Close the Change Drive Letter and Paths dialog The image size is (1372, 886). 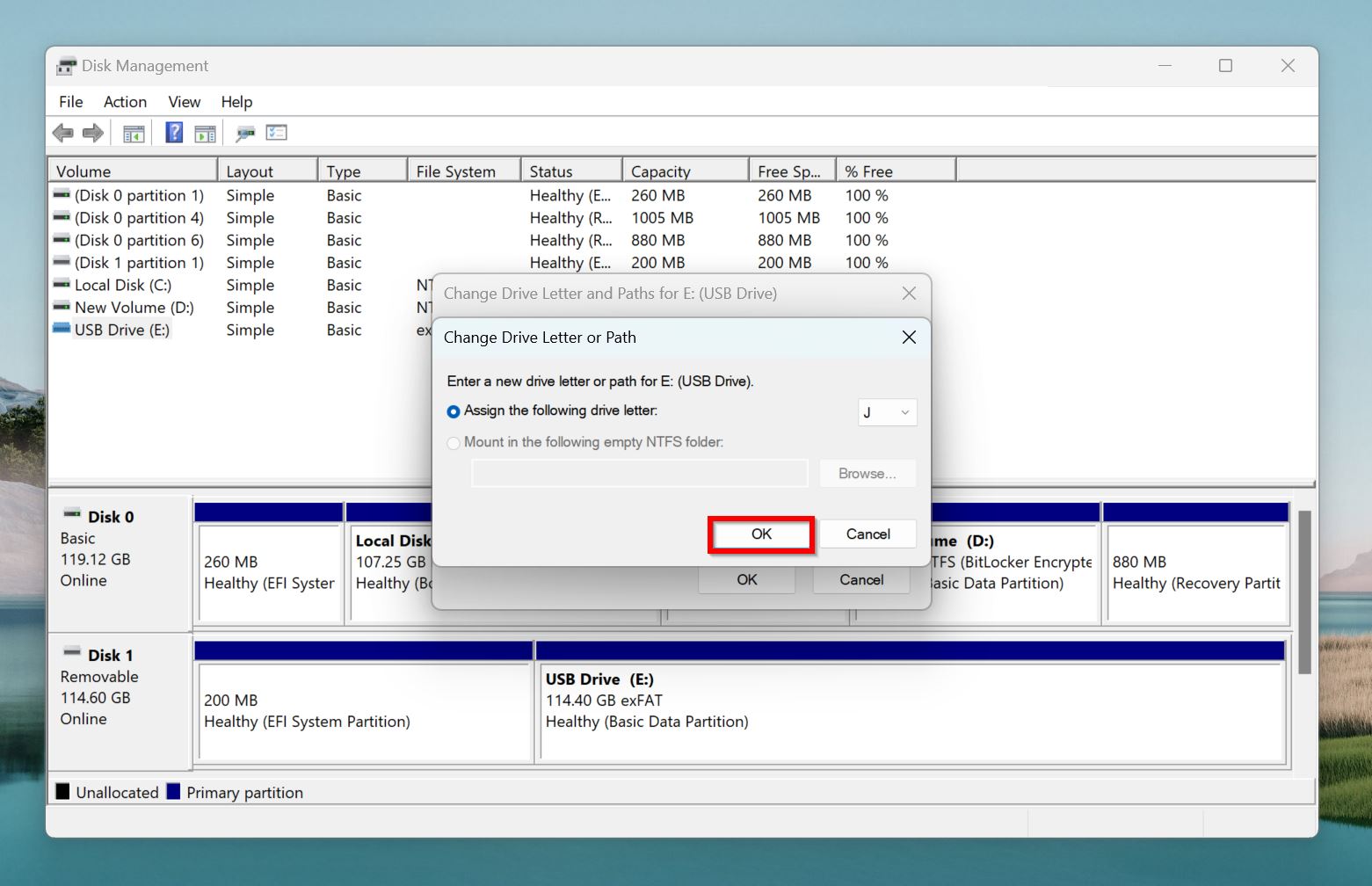909,294
